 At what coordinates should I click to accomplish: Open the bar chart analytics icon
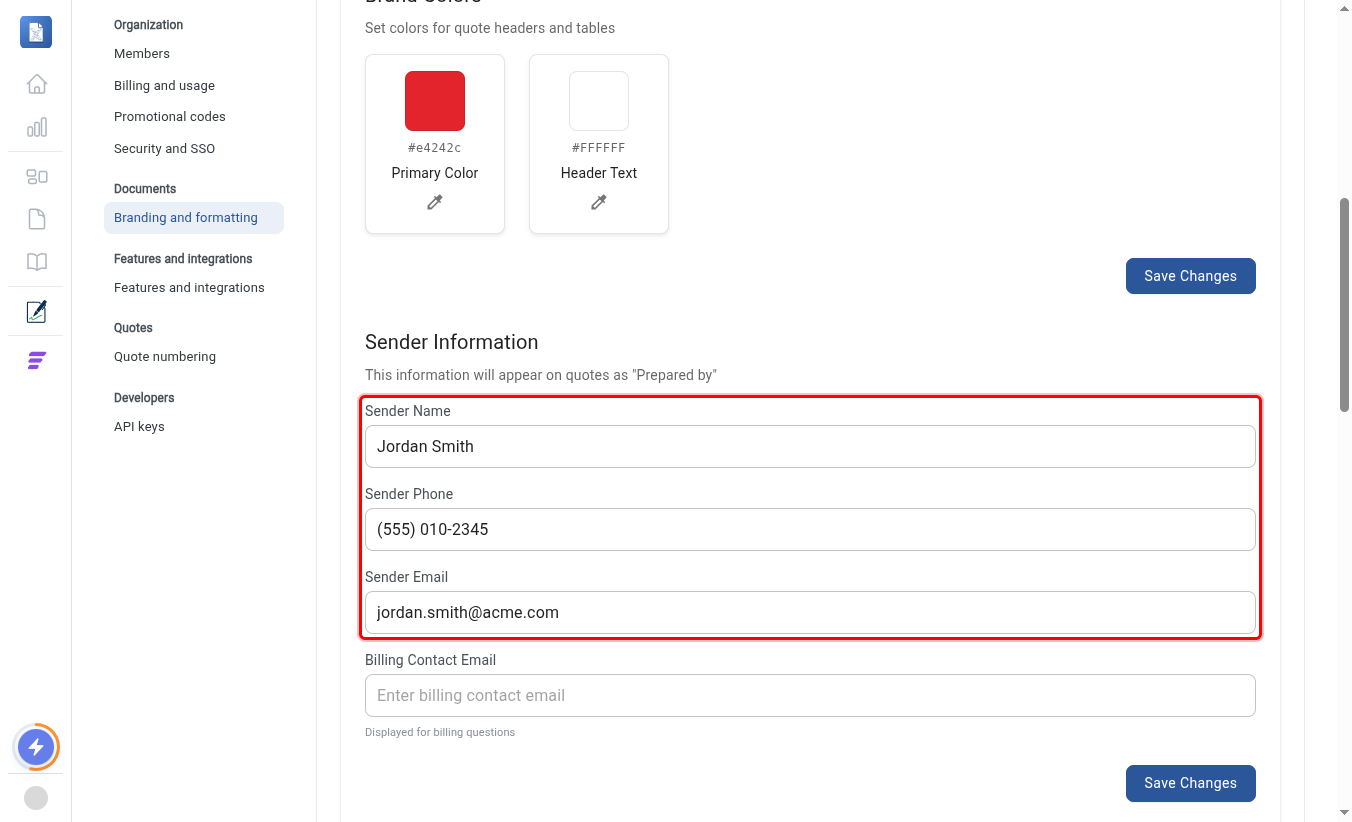coord(36,127)
